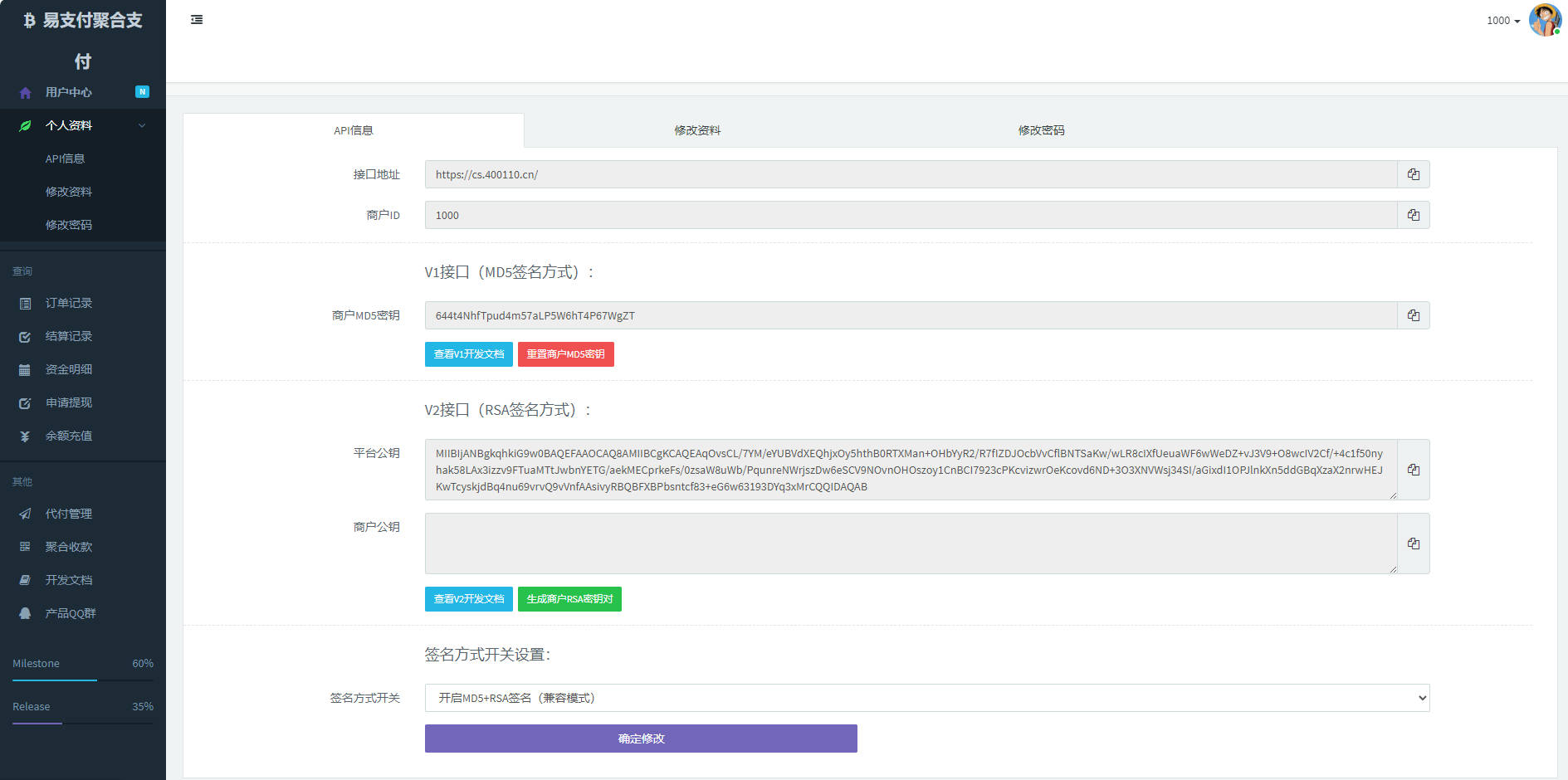
Task: Open the 余额充值 sidebar item
Action: (68, 436)
